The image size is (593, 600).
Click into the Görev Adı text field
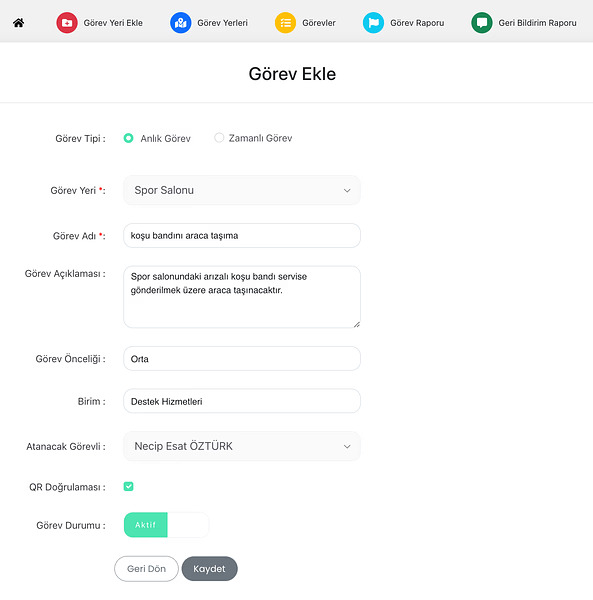(242, 235)
